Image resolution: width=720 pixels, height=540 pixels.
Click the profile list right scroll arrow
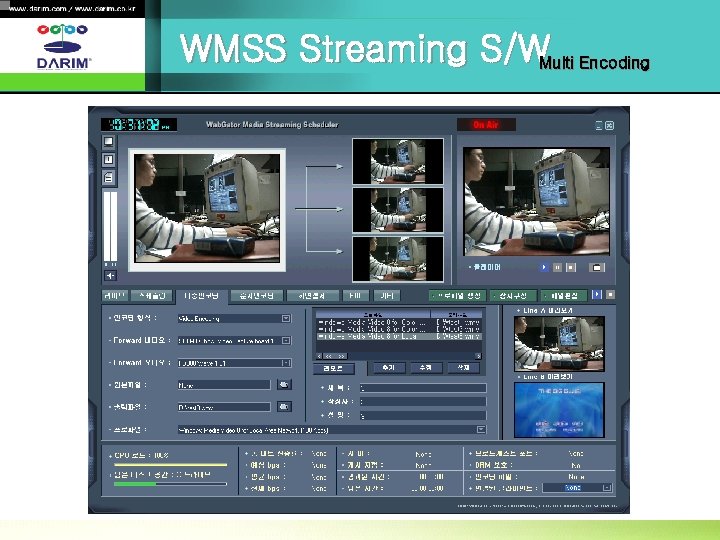(x=478, y=356)
